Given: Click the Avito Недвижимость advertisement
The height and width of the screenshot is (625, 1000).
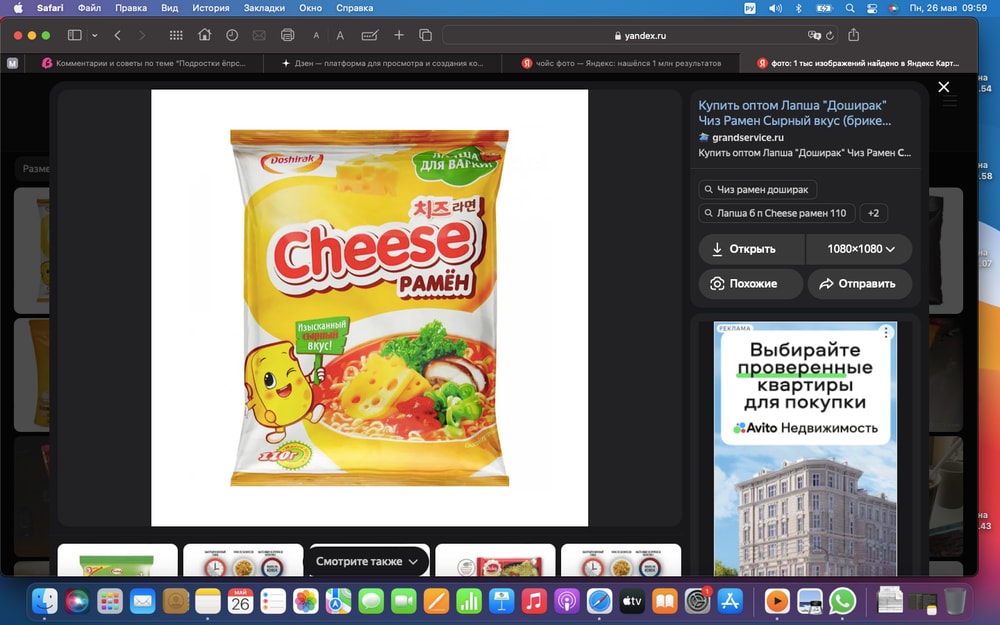Looking at the screenshot, I should tap(805, 449).
